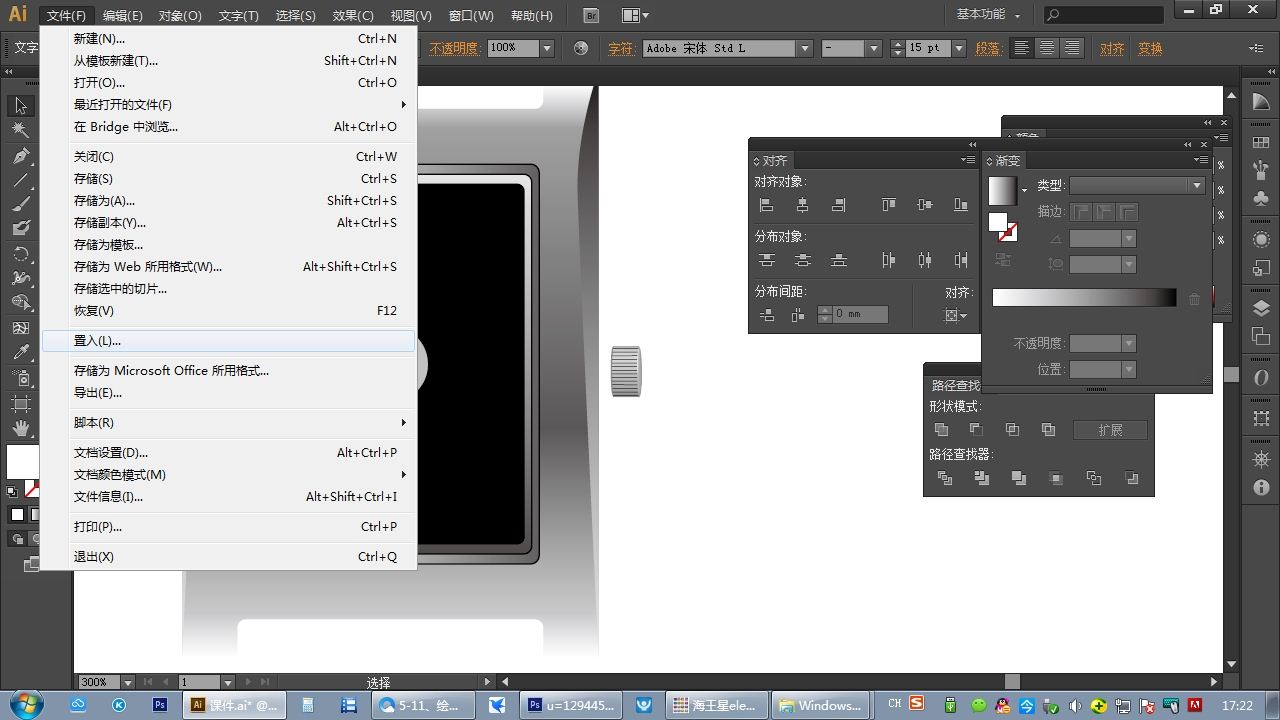1280x720 pixels.
Task: Select the Magic Wand tool
Action: pos(21,131)
